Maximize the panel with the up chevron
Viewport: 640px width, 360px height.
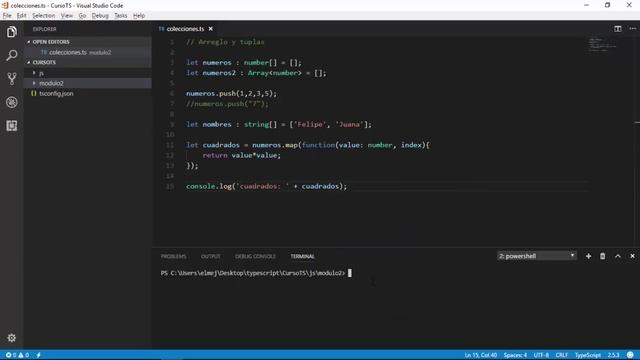pyautogui.click(x=618, y=256)
